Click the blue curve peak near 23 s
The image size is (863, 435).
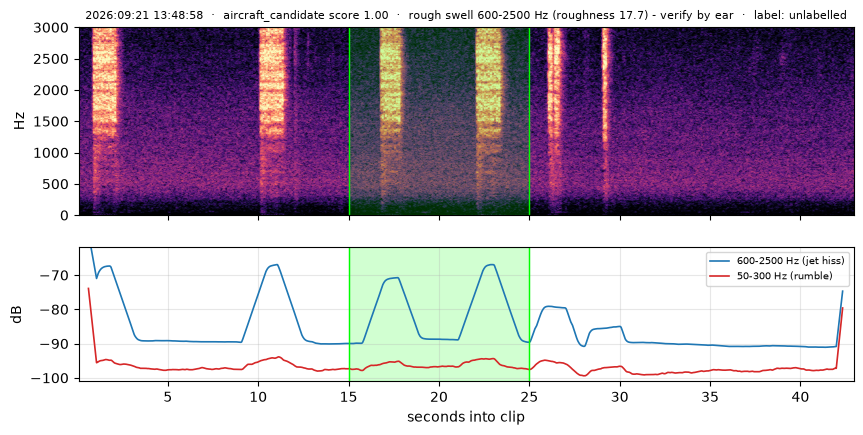click(x=490, y=265)
